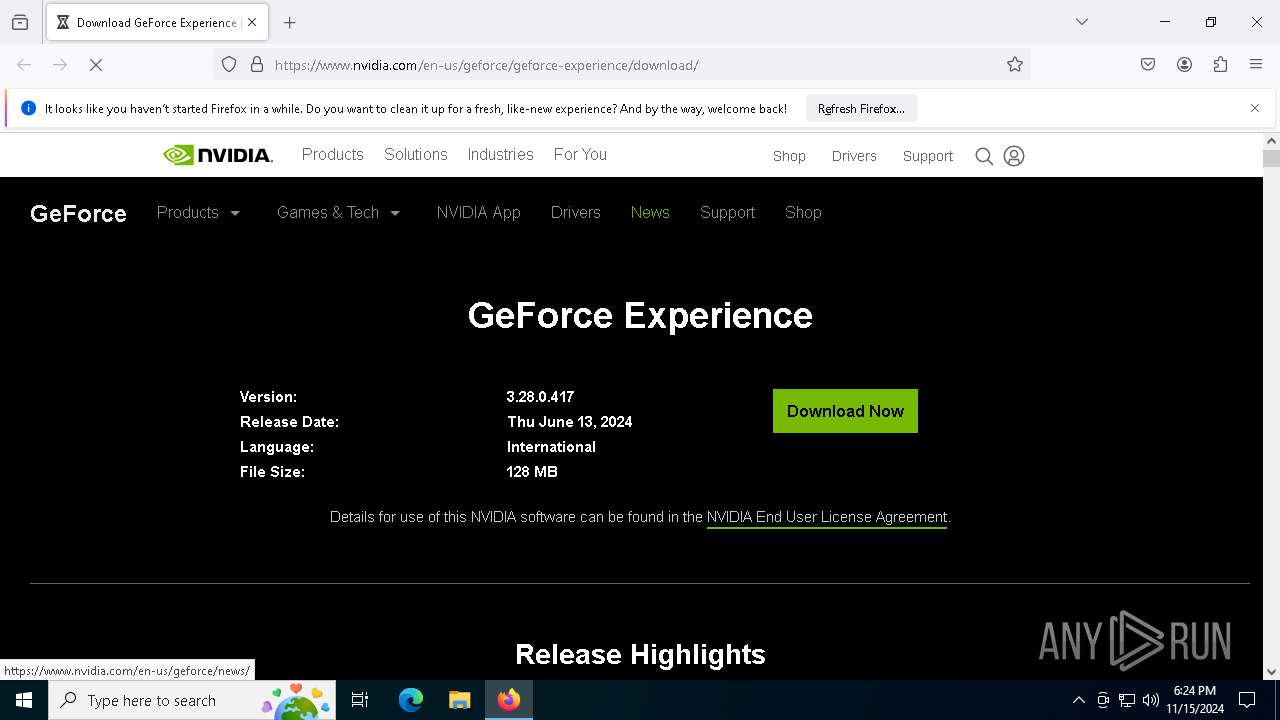
Task: Open the Firefox account icon
Action: click(1184, 65)
